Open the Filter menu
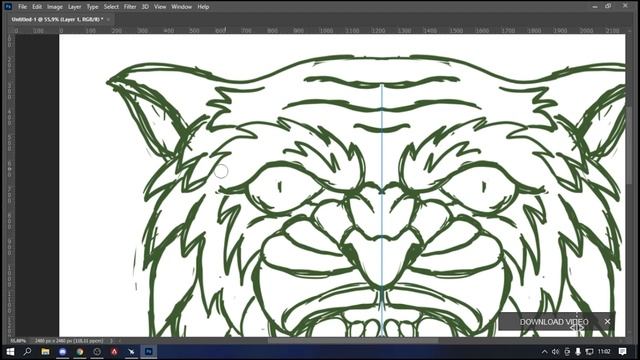640x360 pixels. coord(130,7)
